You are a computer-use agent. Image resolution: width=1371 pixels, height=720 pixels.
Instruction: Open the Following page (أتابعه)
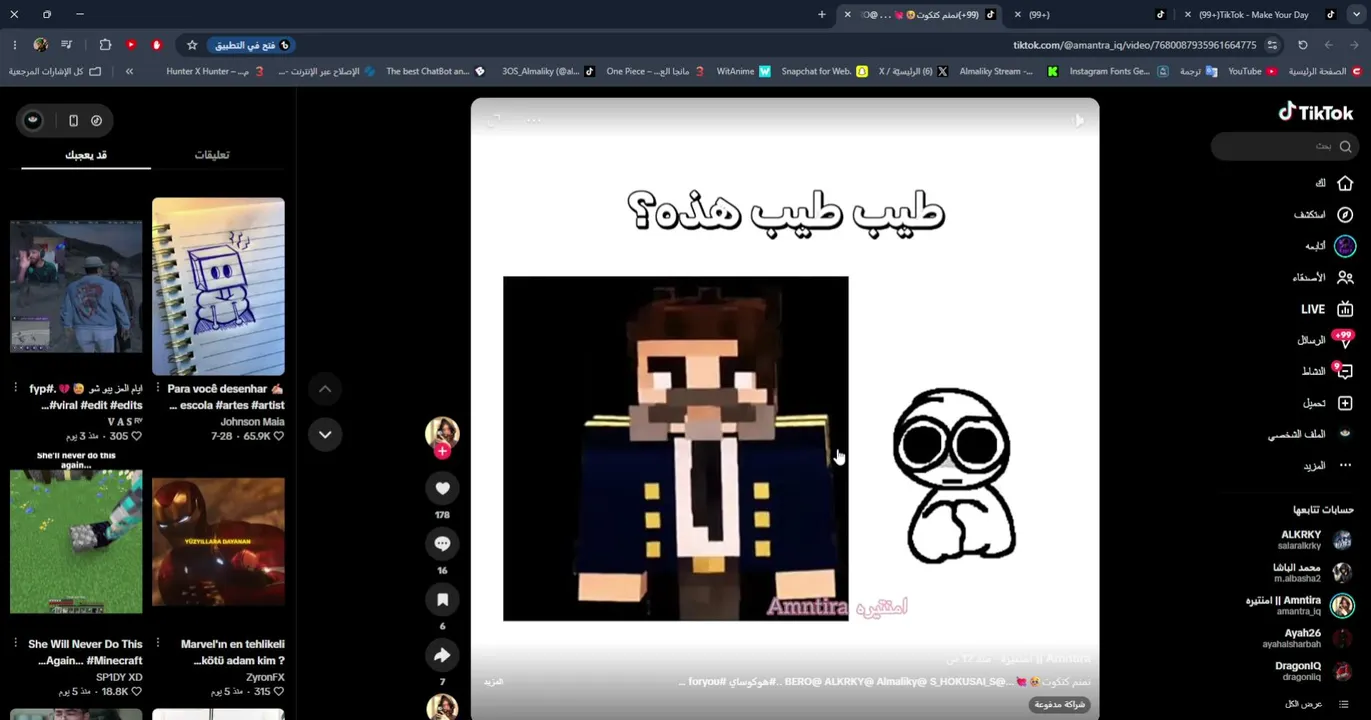click(1330, 246)
